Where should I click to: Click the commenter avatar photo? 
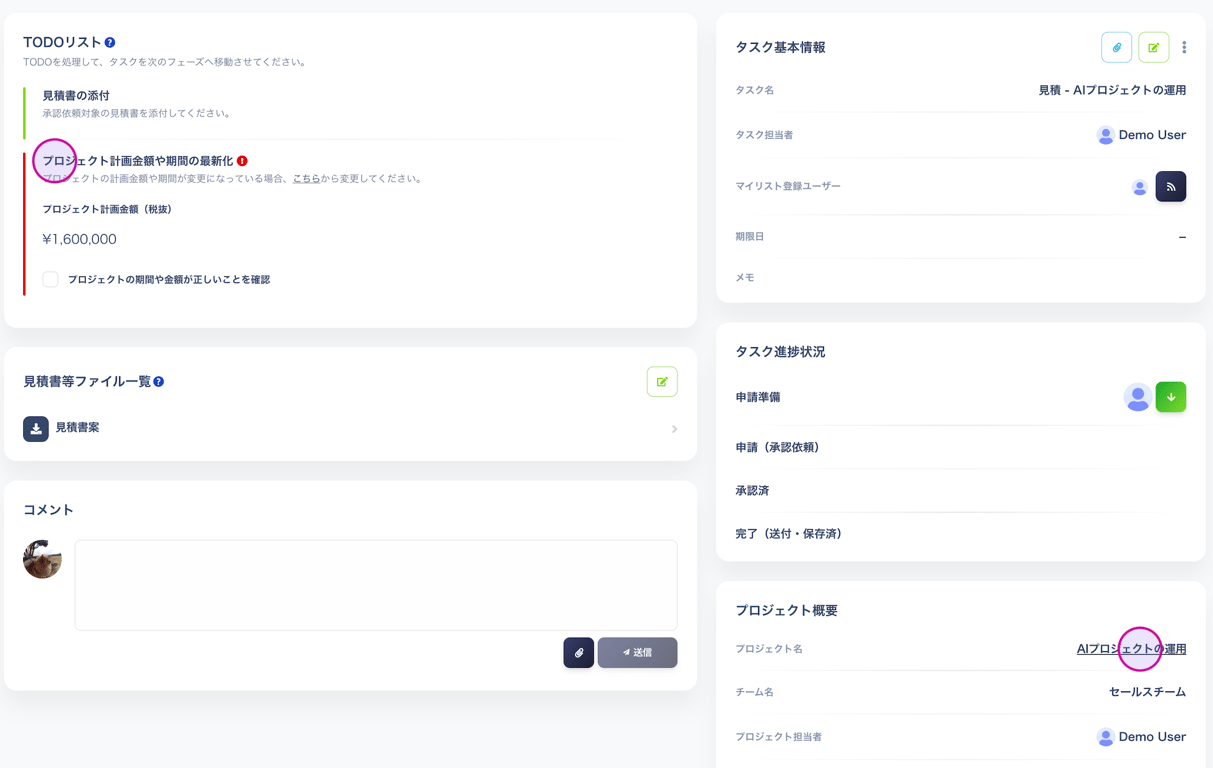(x=42, y=559)
